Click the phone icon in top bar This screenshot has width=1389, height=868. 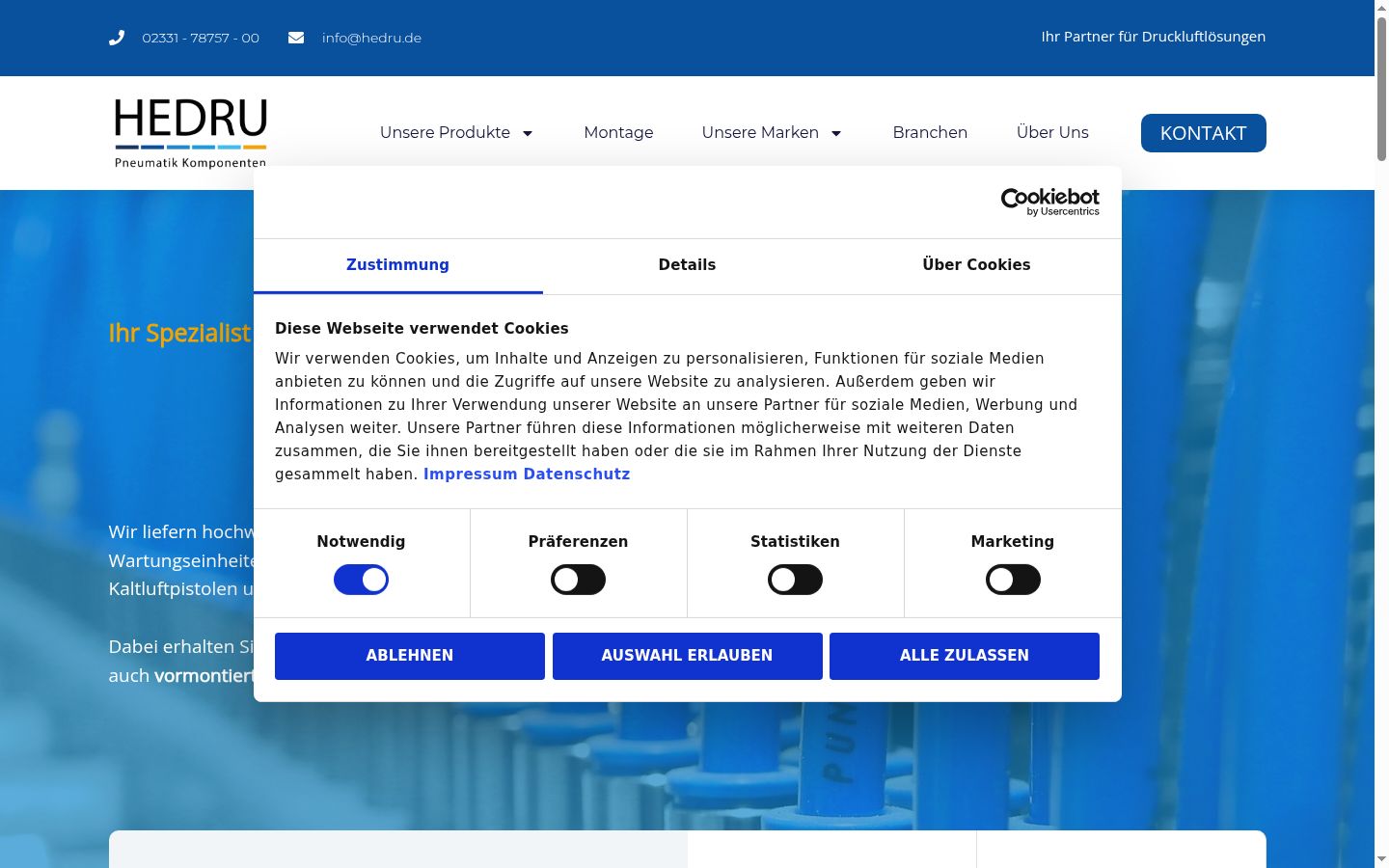pos(117,38)
